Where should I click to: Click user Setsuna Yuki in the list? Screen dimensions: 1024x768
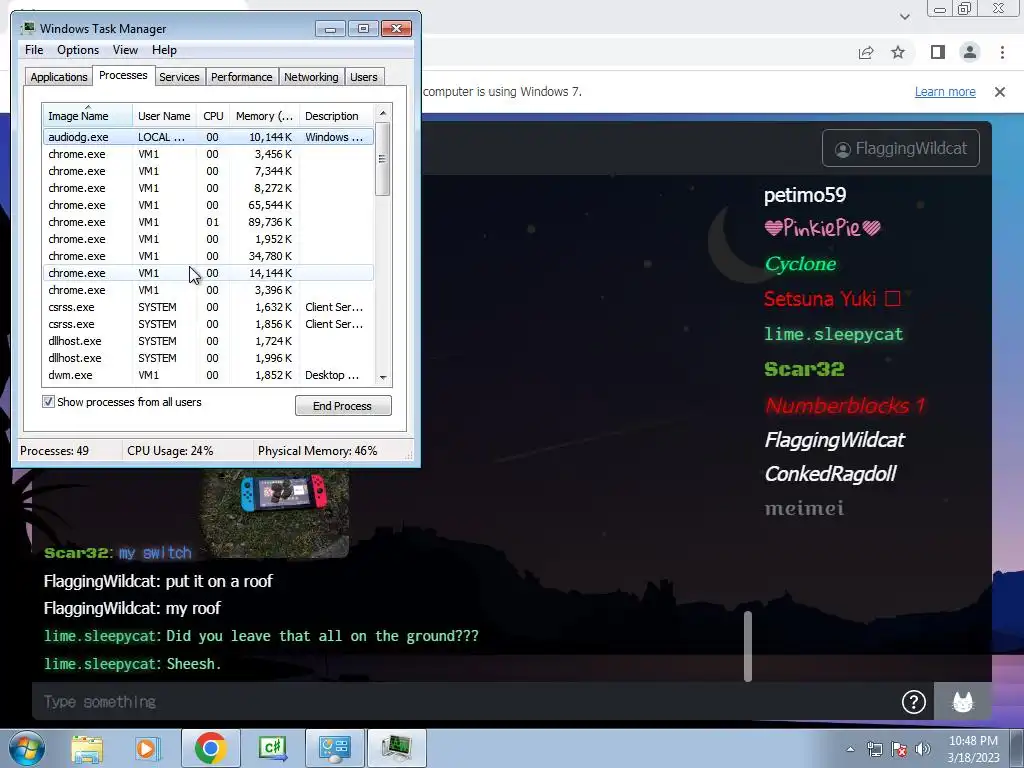click(832, 298)
